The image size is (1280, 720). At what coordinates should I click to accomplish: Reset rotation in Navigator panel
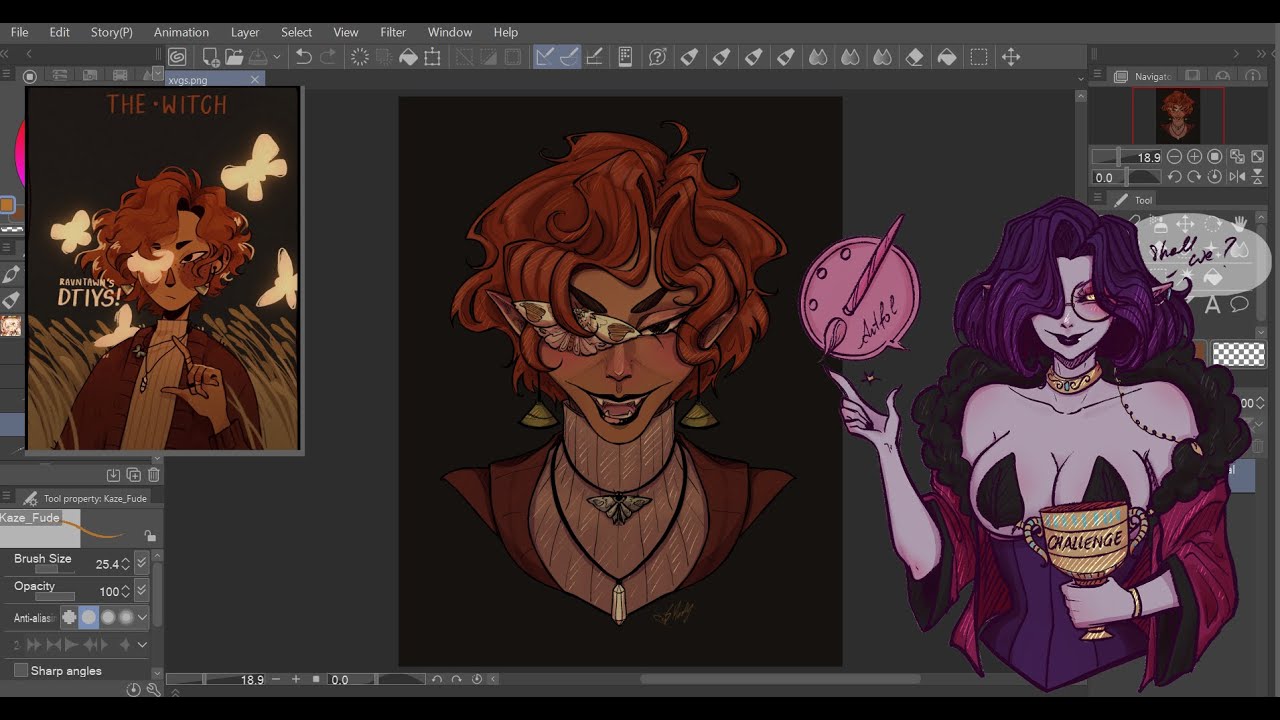point(1214,176)
